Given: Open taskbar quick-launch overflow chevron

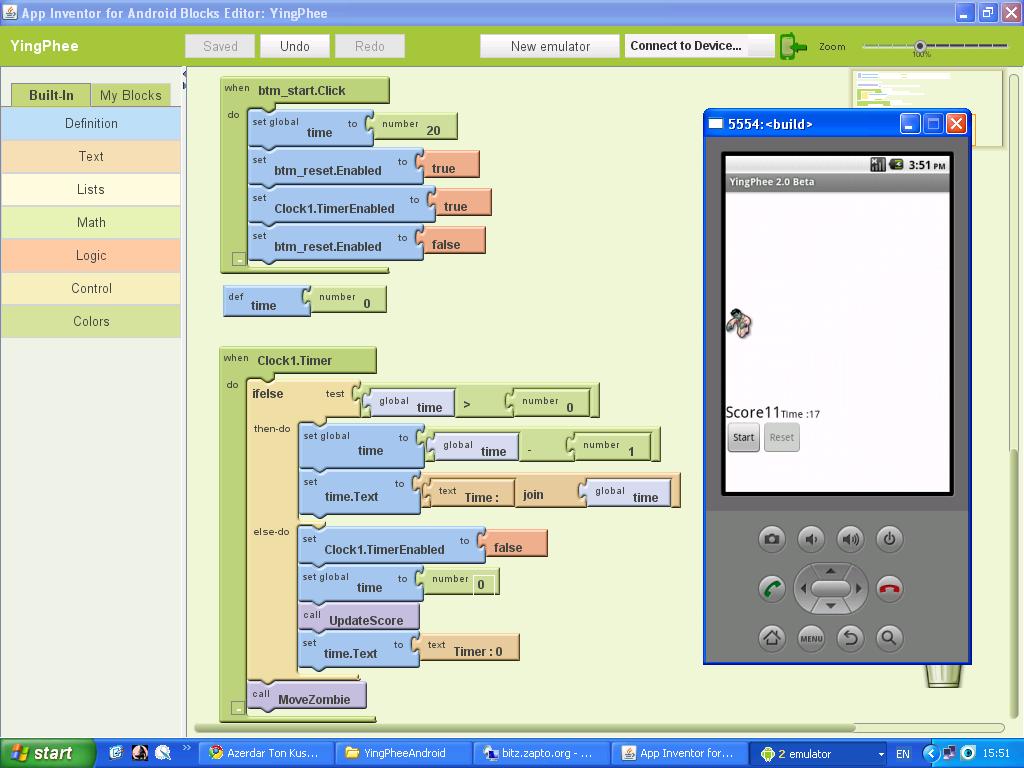Looking at the screenshot, I should coord(186,747).
